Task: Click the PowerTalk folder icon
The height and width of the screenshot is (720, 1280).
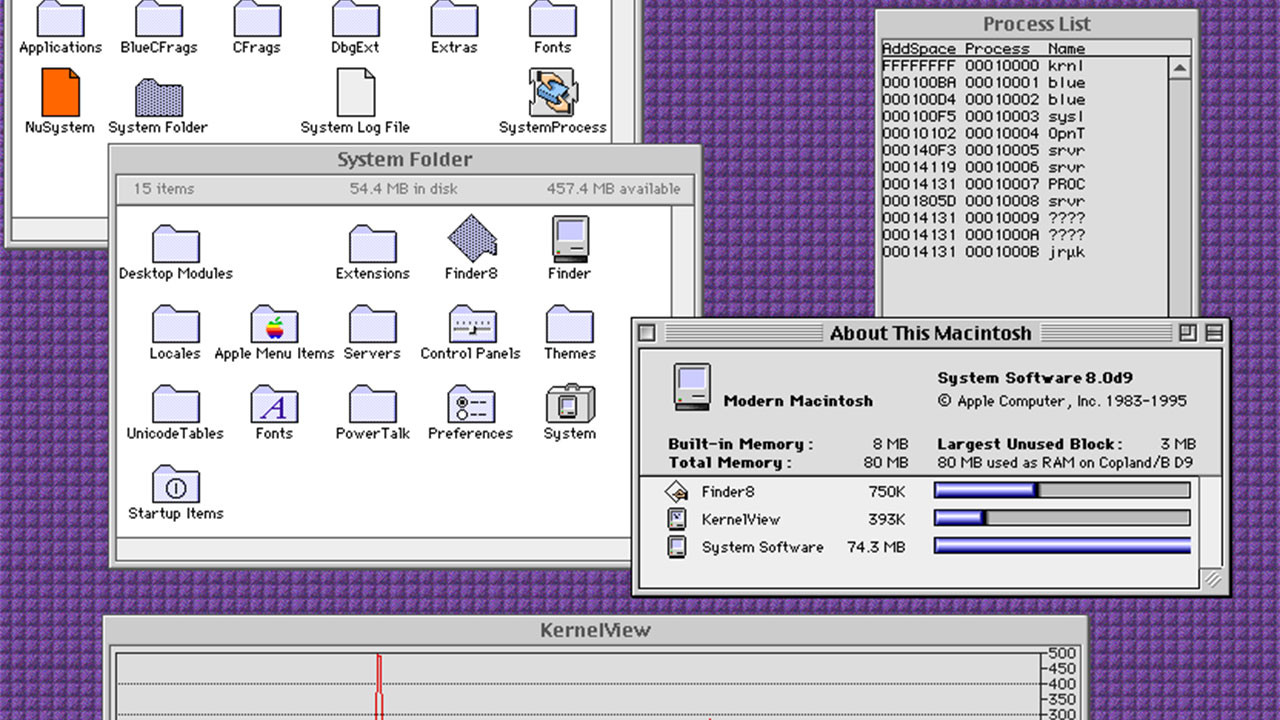Action: tap(373, 404)
